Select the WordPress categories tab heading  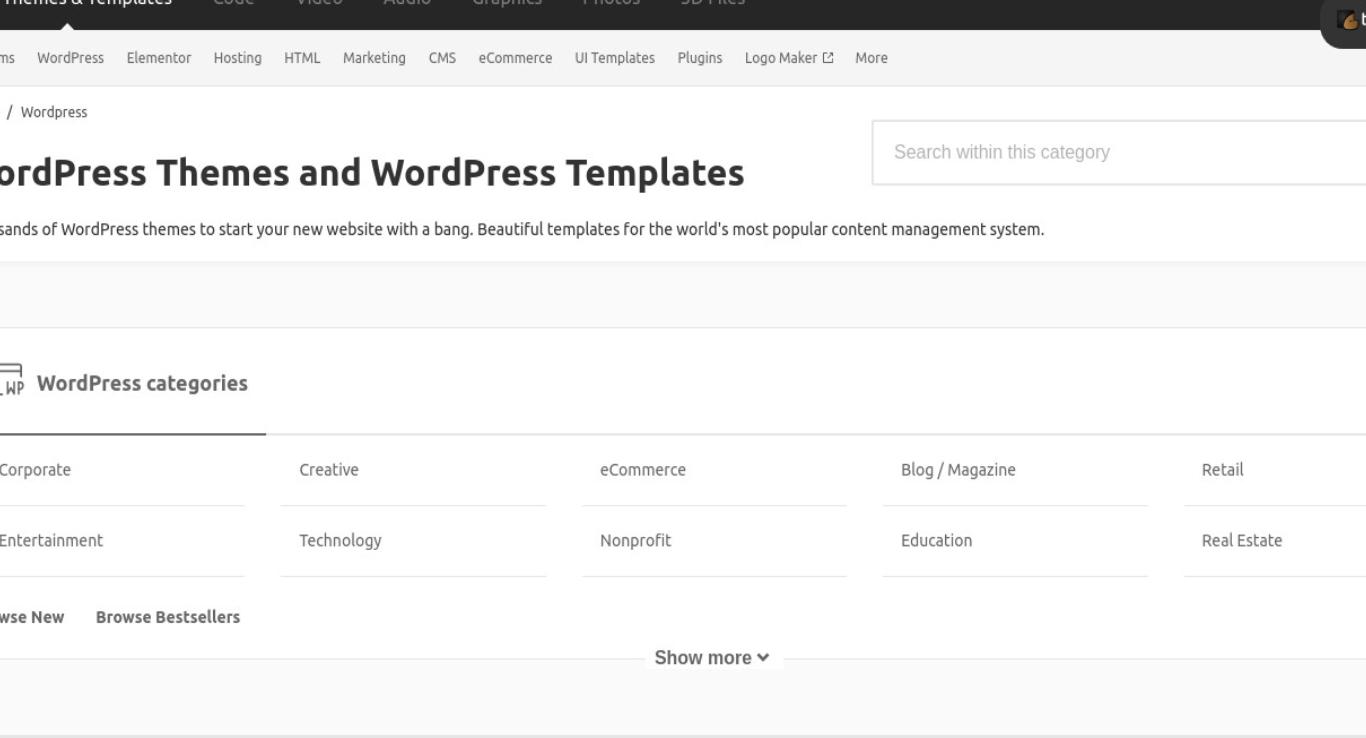[142, 383]
